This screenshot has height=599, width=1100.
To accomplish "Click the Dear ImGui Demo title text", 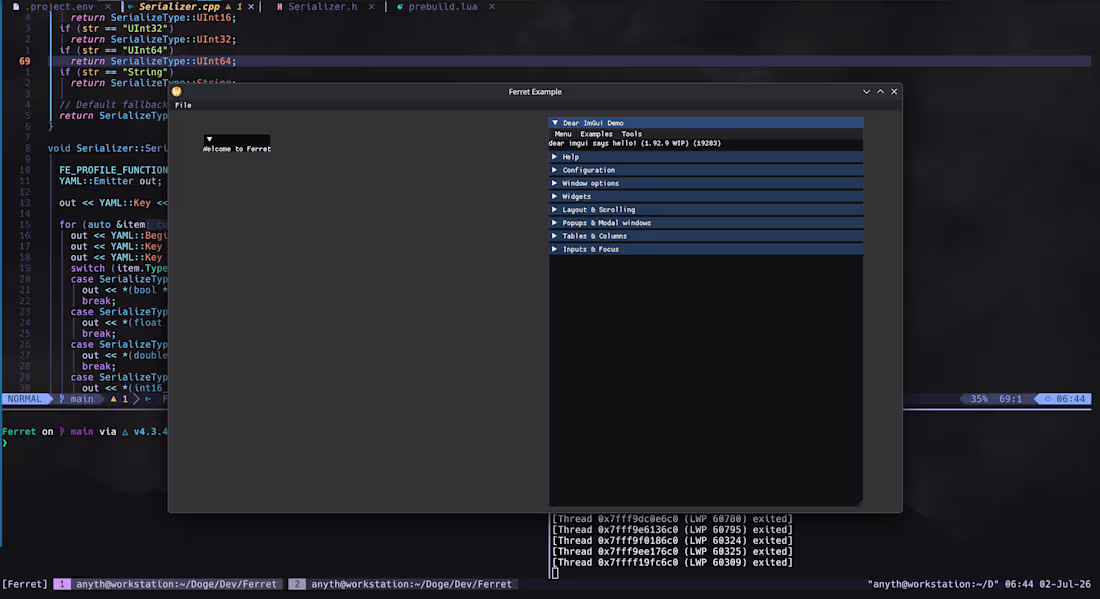I will [x=593, y=123].
